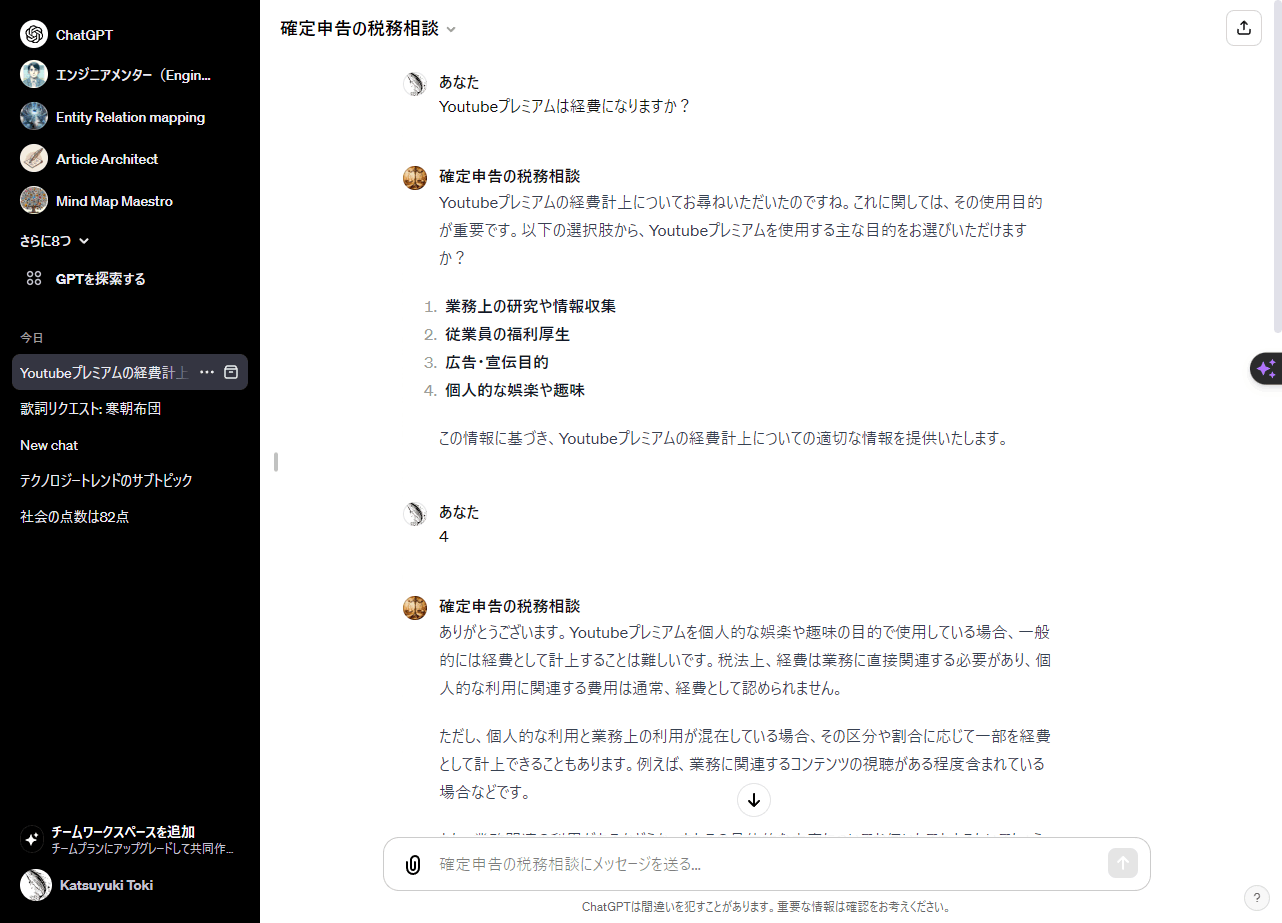Click the Article Architect label
The width and height of the screenshot is (1282, 923).
pyautogui.click(x=107, y=159)
